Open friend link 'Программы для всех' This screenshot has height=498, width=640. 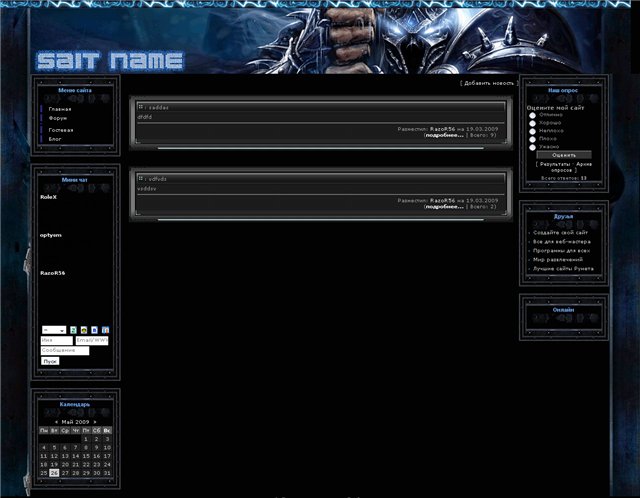pyautogui.click(x=562, y=251)
